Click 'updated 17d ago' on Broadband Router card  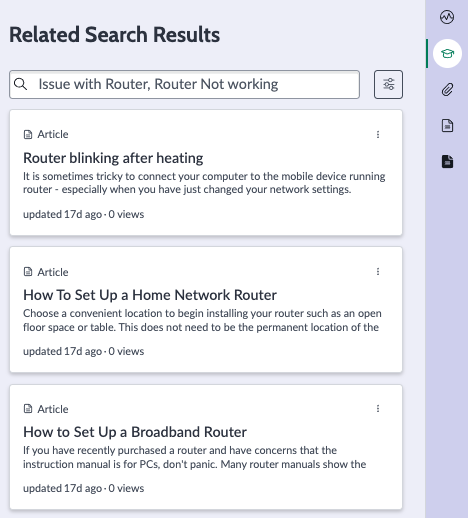(x=62, y=488)
